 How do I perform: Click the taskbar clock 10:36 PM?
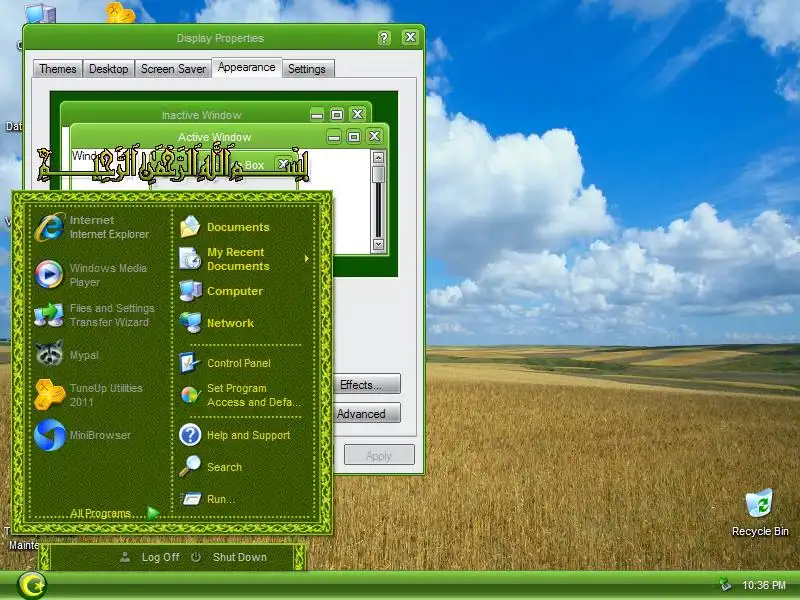763,585
